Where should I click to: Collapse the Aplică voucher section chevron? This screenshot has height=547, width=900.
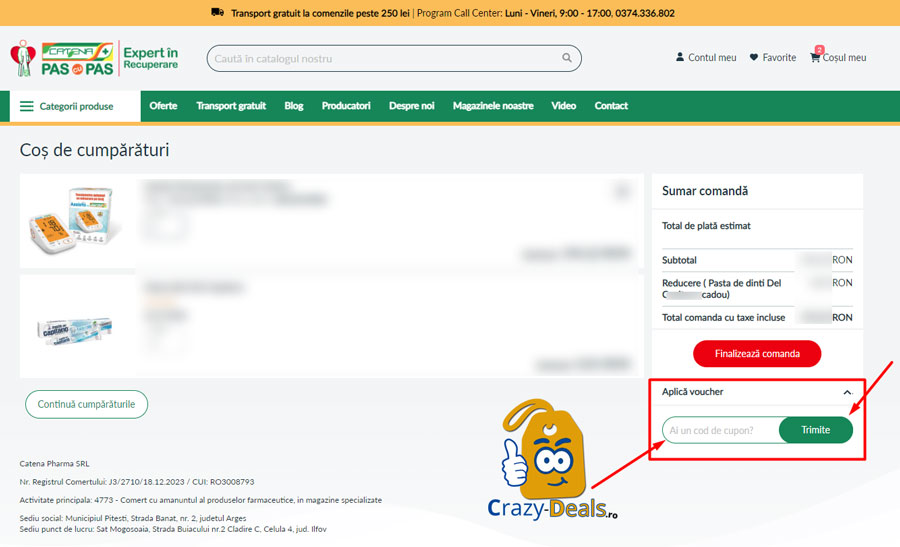[847, 392]
